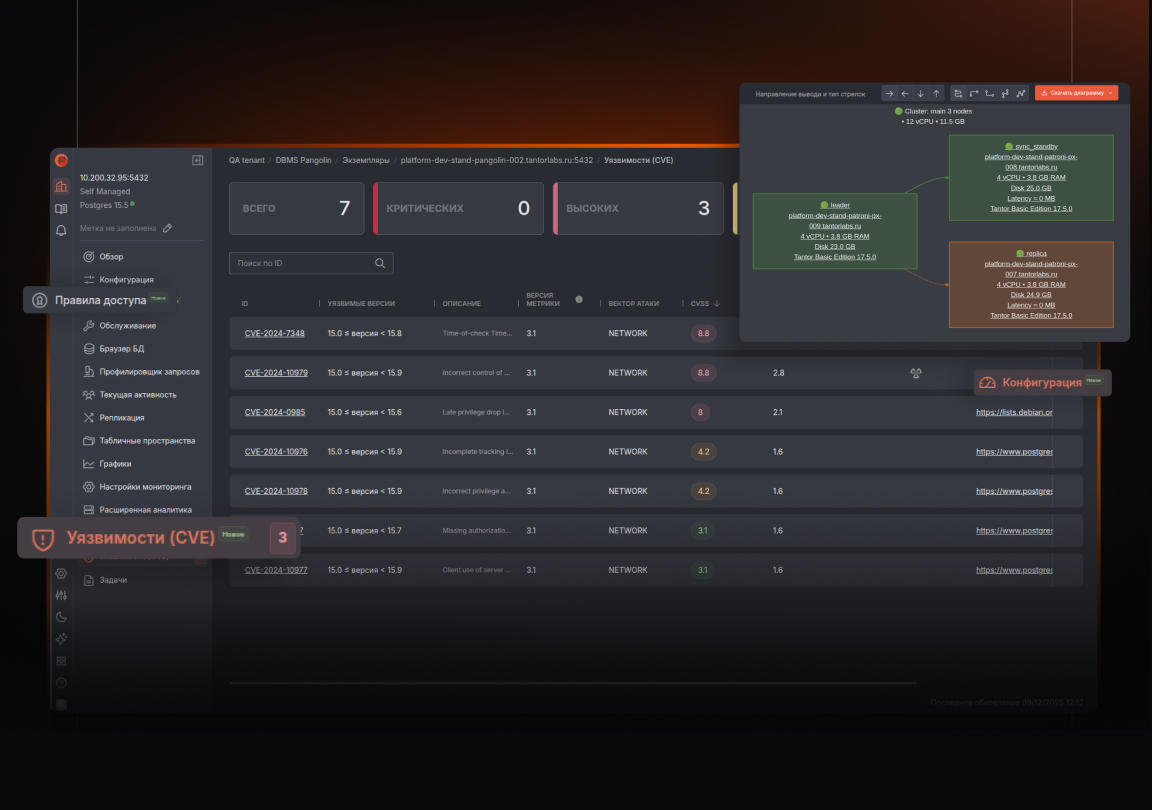Select the fourth arrow type icon with nodes
The height and width of the screenshot is (810, 1152).
[x=1005, y=93]
